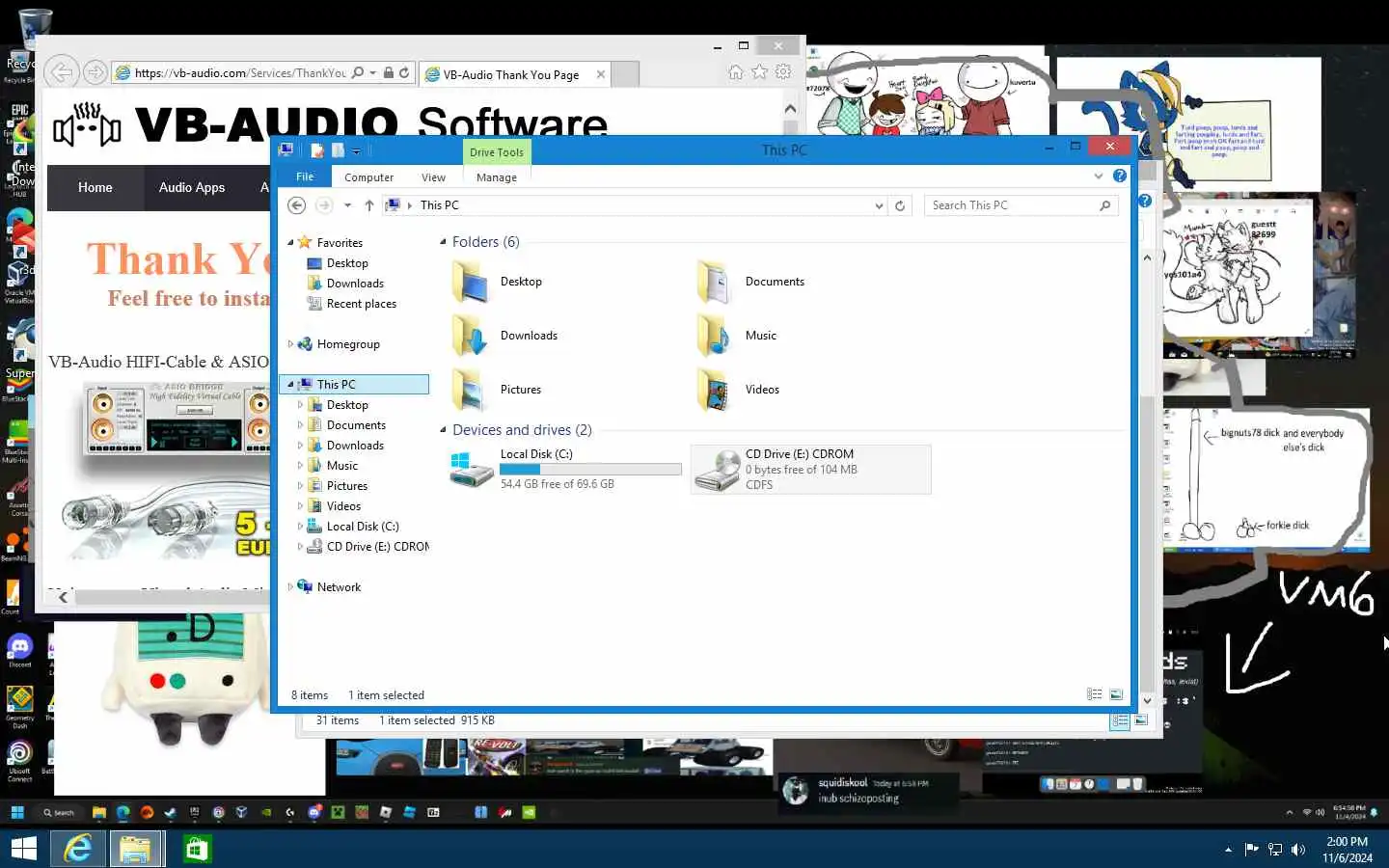The height and width of the screenshot is (868, 1389).
Task: Collapse the This PC tree node
Action: (x=290, y=384)
